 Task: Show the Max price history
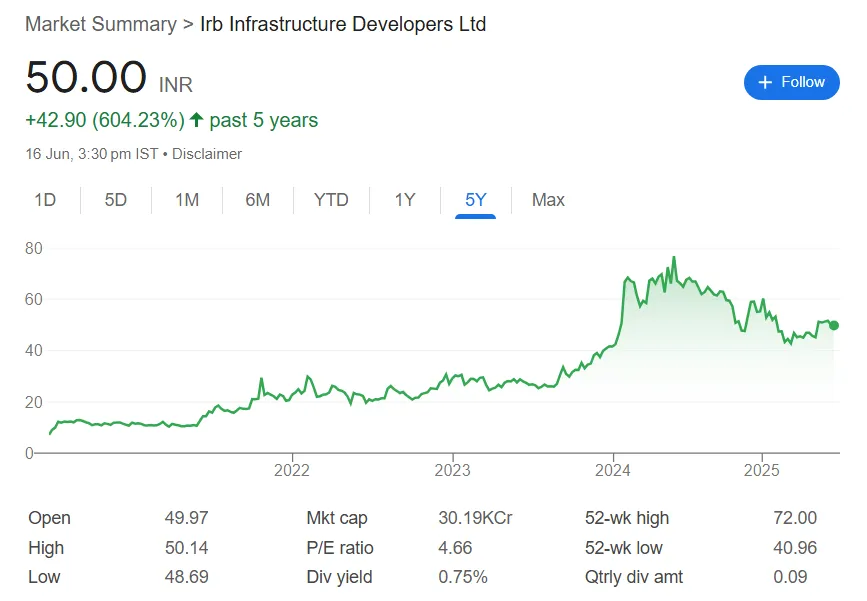(547, 200)
